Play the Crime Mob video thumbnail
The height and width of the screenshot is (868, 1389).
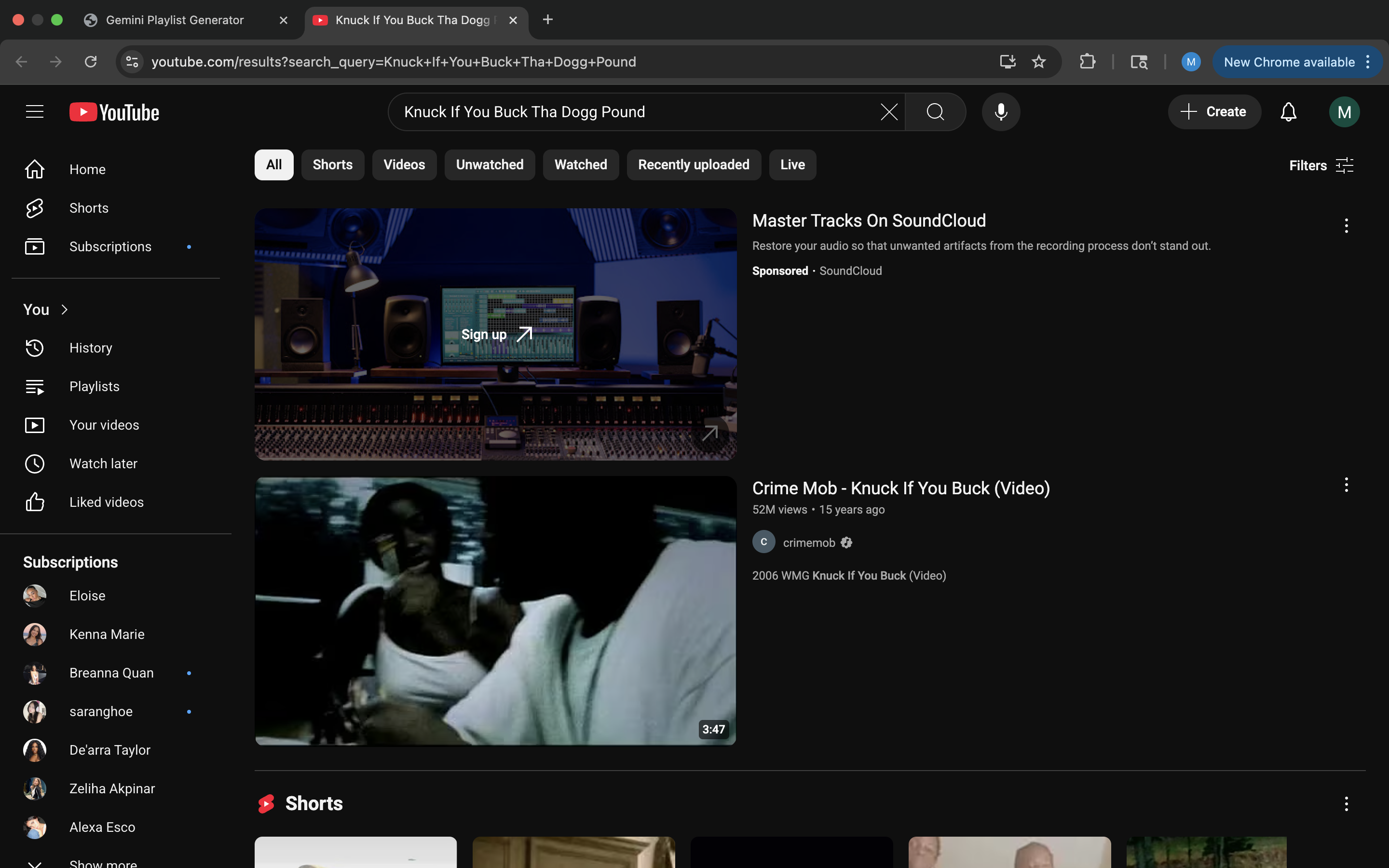pos(495,610)
